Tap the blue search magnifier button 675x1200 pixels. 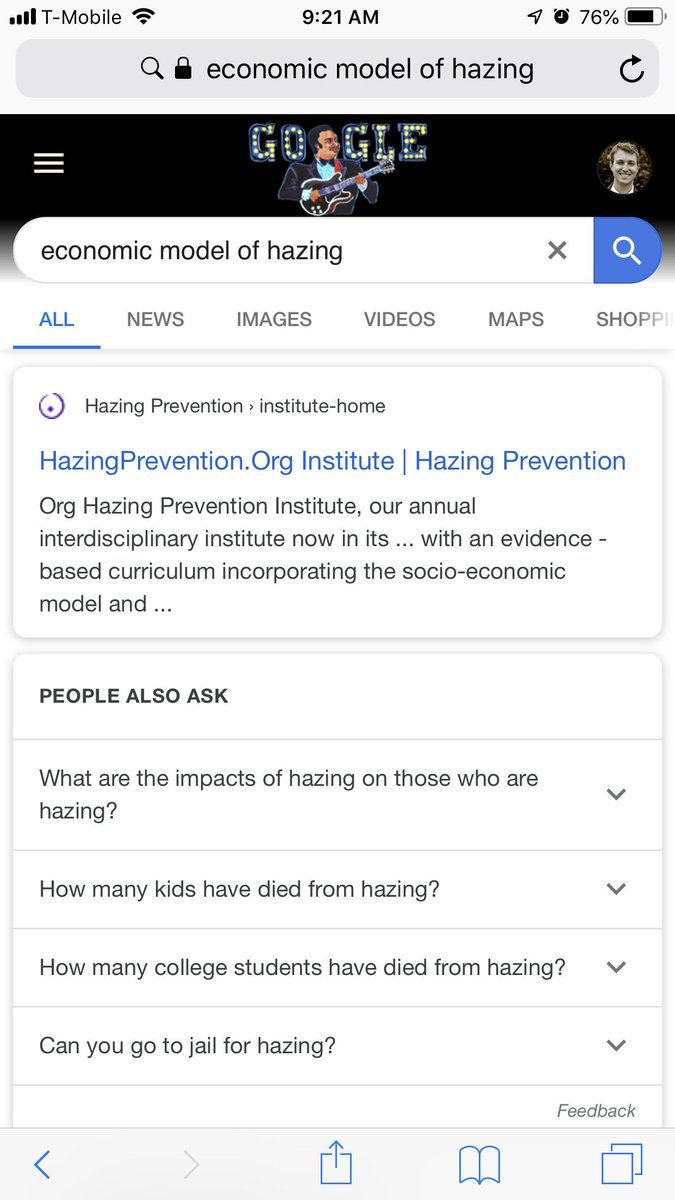(627, 250)
